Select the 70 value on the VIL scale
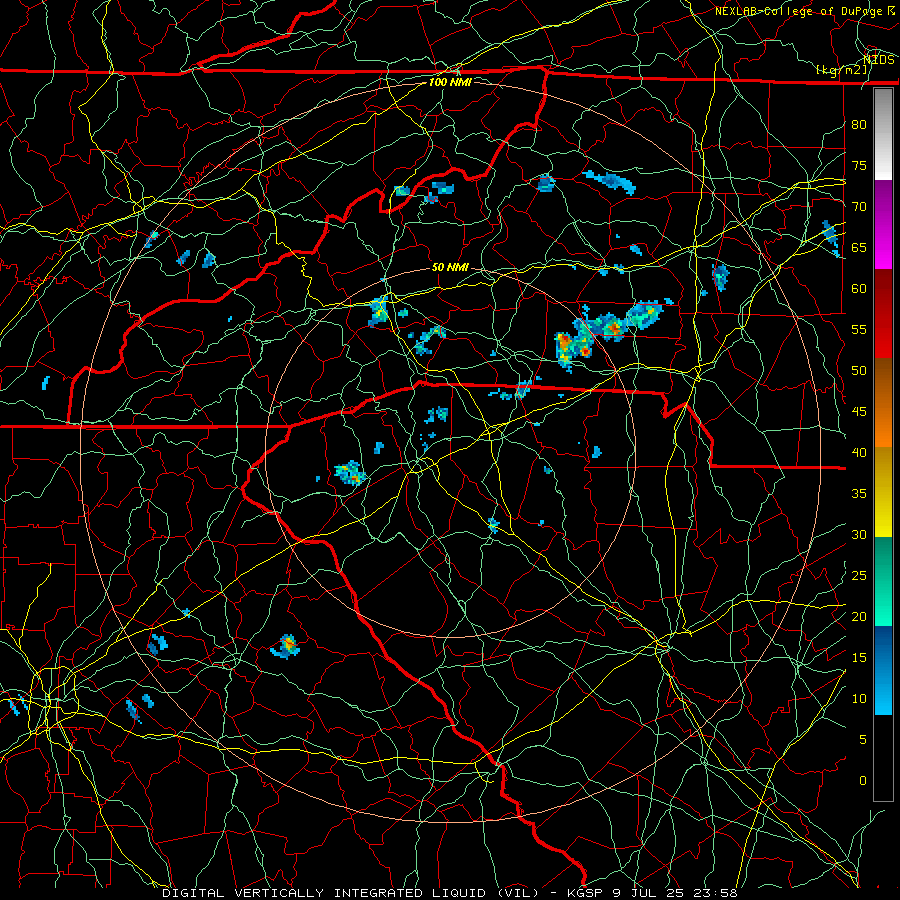 [x=859, y=207]
